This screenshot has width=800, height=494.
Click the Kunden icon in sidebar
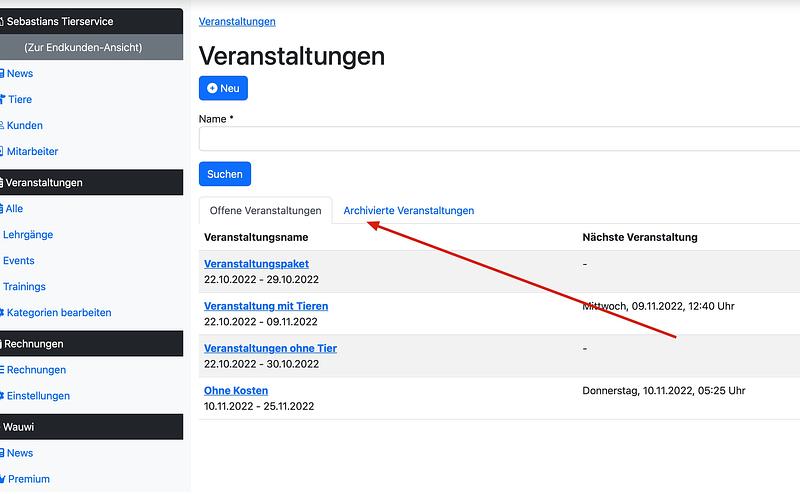click(2, 125)
